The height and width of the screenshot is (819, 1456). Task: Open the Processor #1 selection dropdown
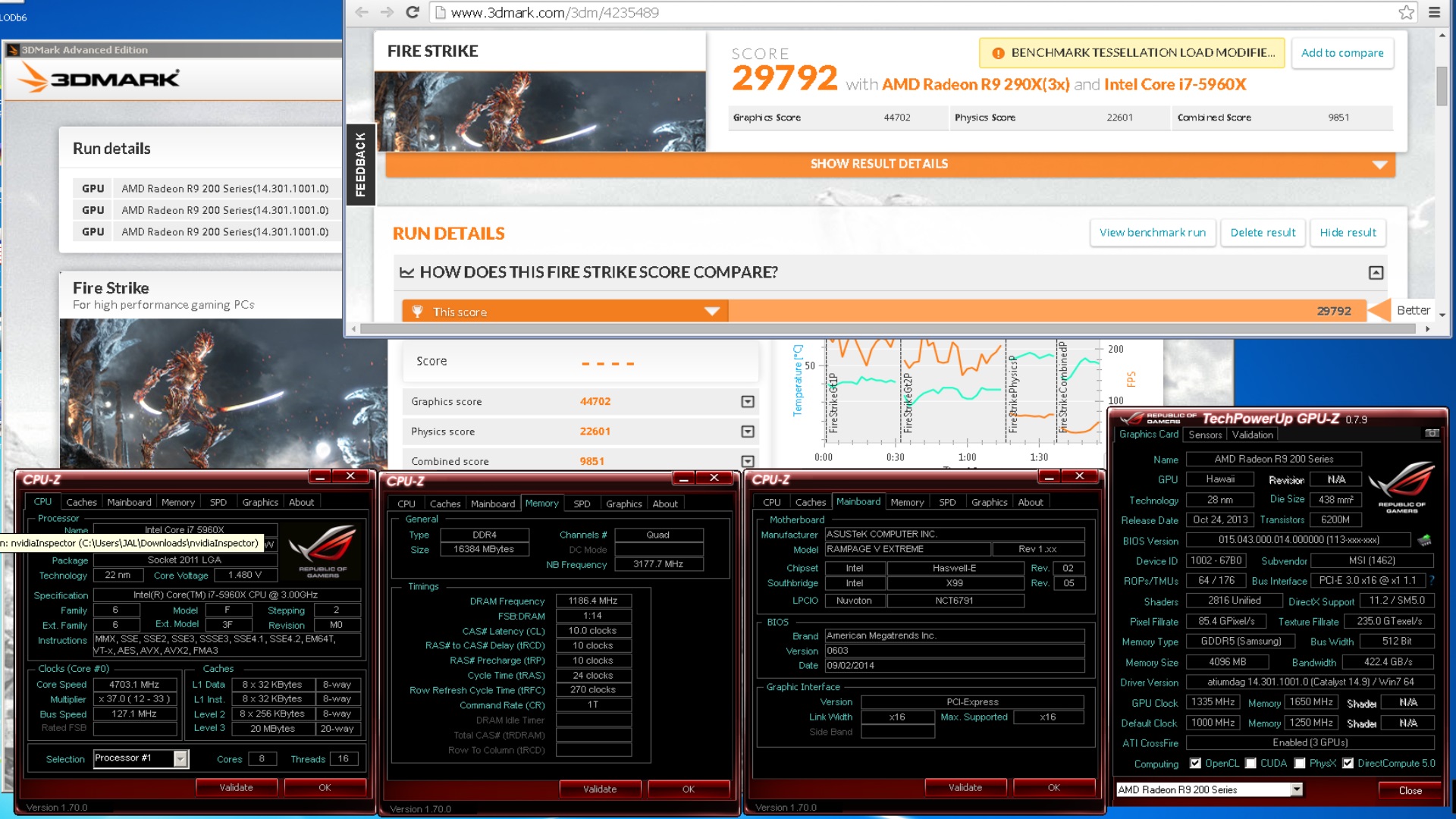(180, 758)
